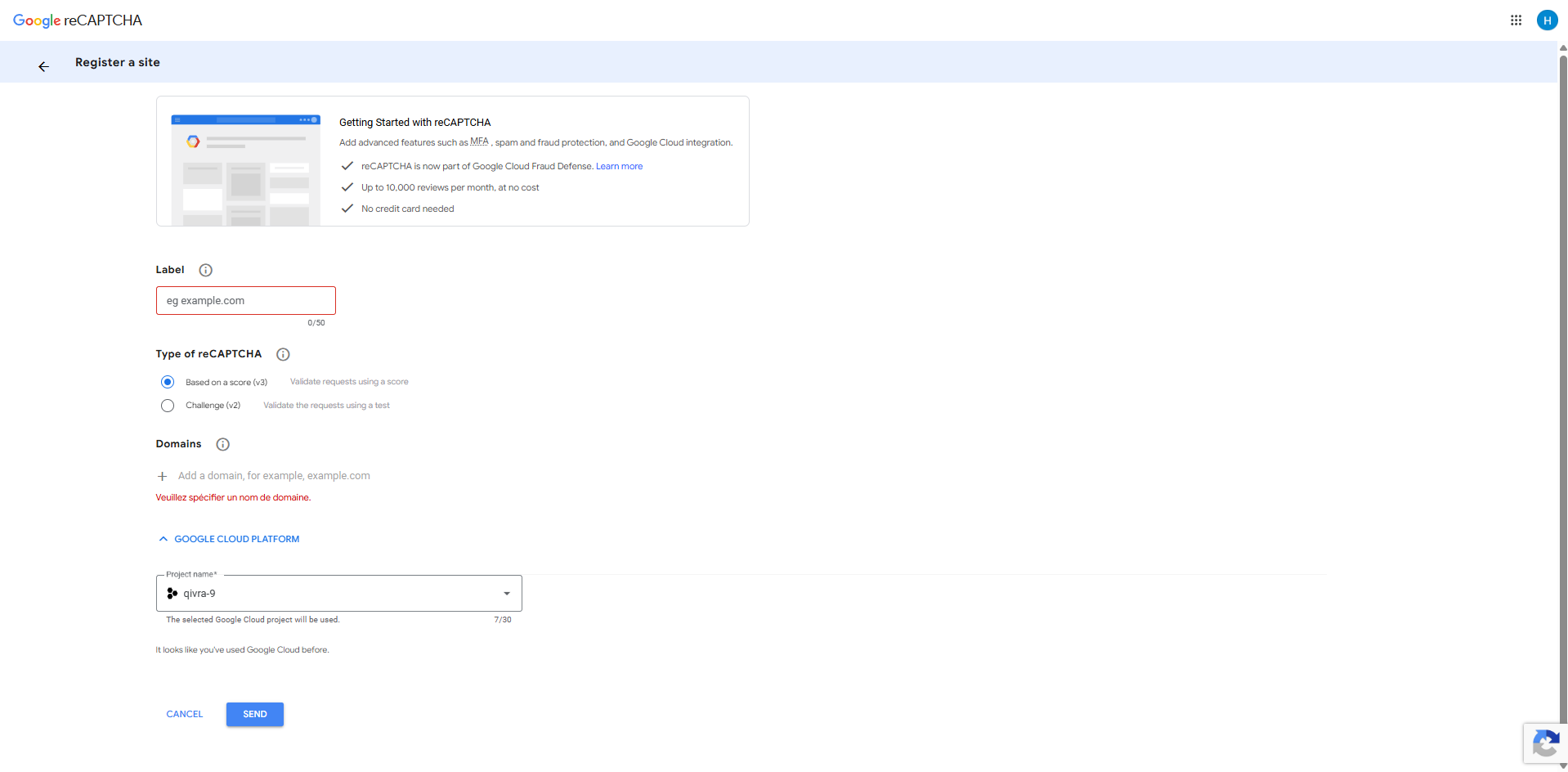1568x772 pixels.
Task: Open the Project name dropdown arrow
Action: [507, 594]
